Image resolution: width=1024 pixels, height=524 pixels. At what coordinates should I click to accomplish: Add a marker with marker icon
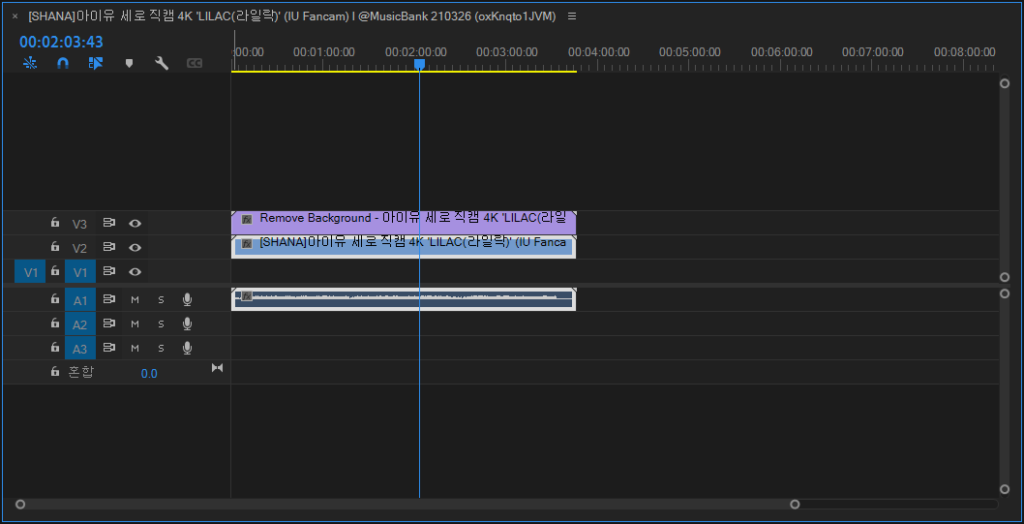coord(129,63)
